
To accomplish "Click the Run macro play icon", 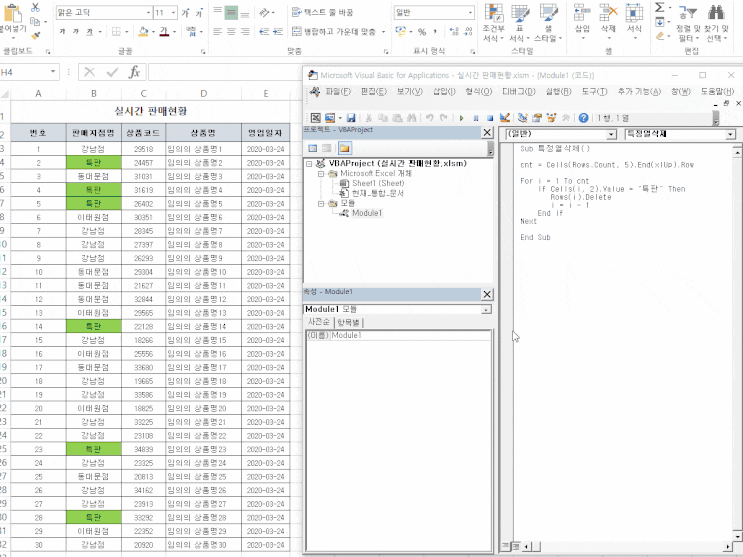I will pyautogui.click(x=462, y=118).
